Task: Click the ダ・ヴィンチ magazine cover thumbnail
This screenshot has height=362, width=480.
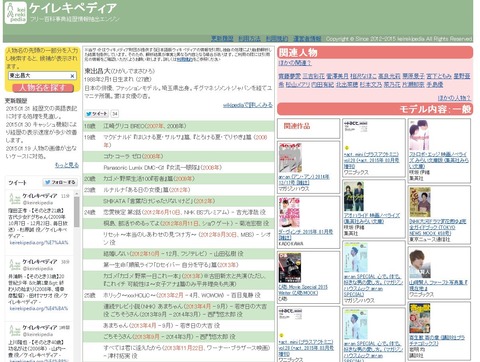Action: click(x=289, y=213)
